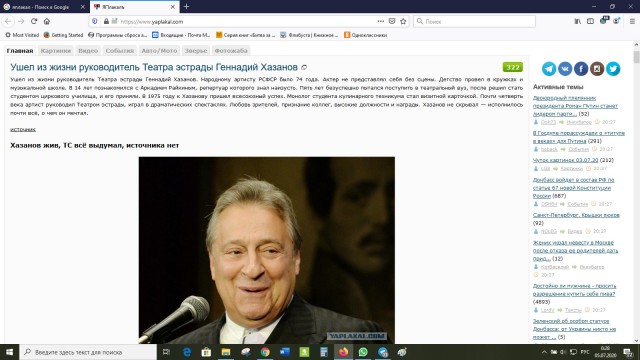Open topic Жених украл невесту в Москве
The height and width of the screenshot is (360, 640).
575,251
